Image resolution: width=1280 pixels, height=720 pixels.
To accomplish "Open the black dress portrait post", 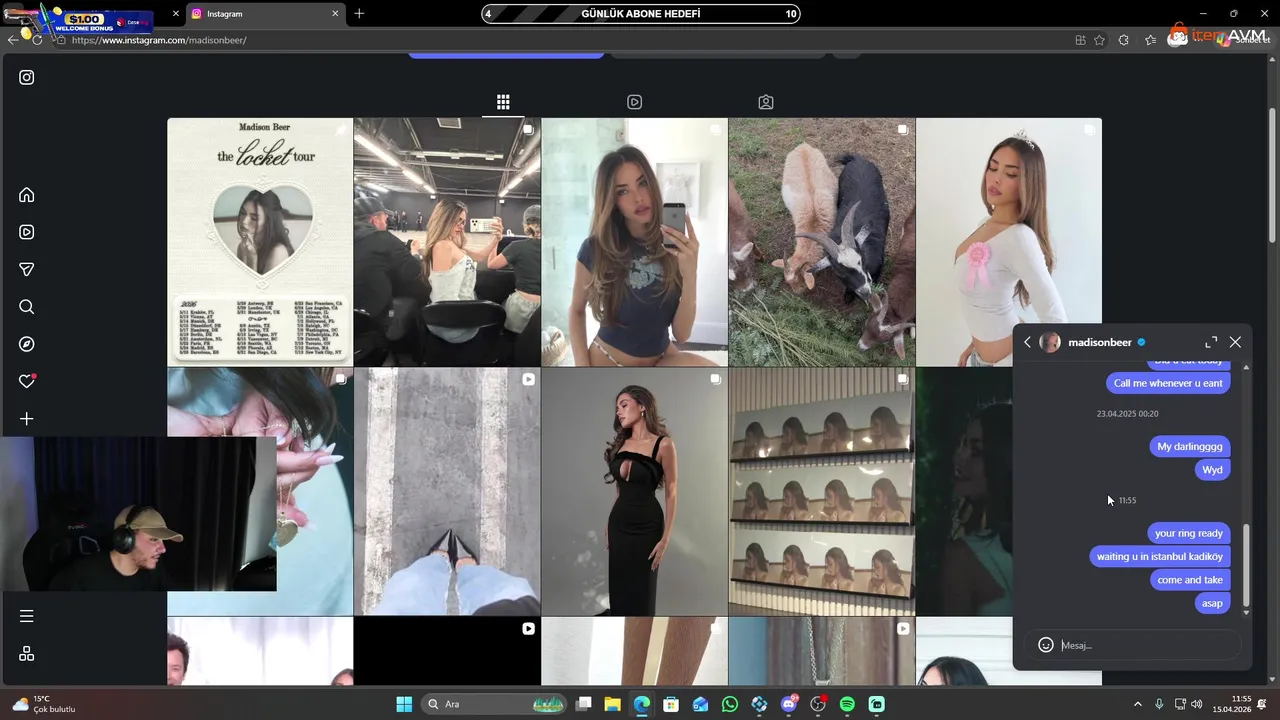I will pyautogui.click(x=634, y=491).
